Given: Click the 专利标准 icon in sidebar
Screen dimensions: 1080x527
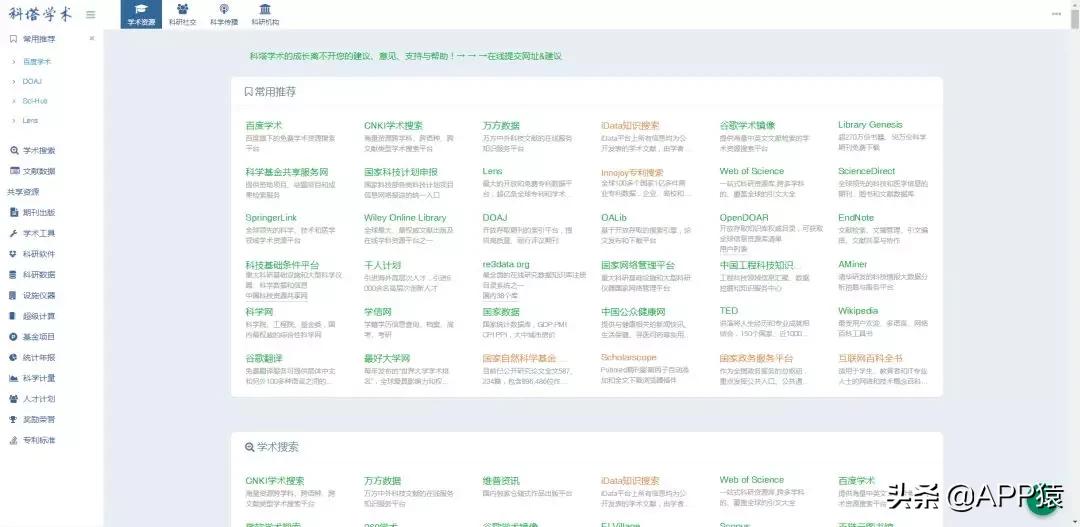Looking at the screenshot, I should [x=14, y=440].
